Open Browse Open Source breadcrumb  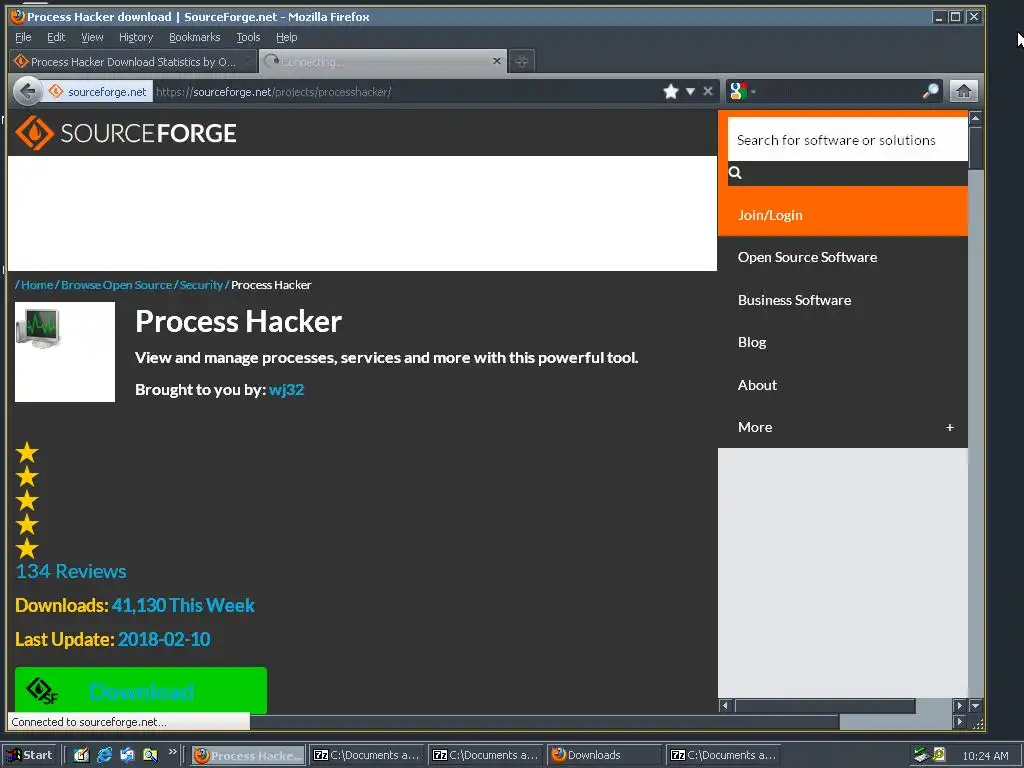116,285
